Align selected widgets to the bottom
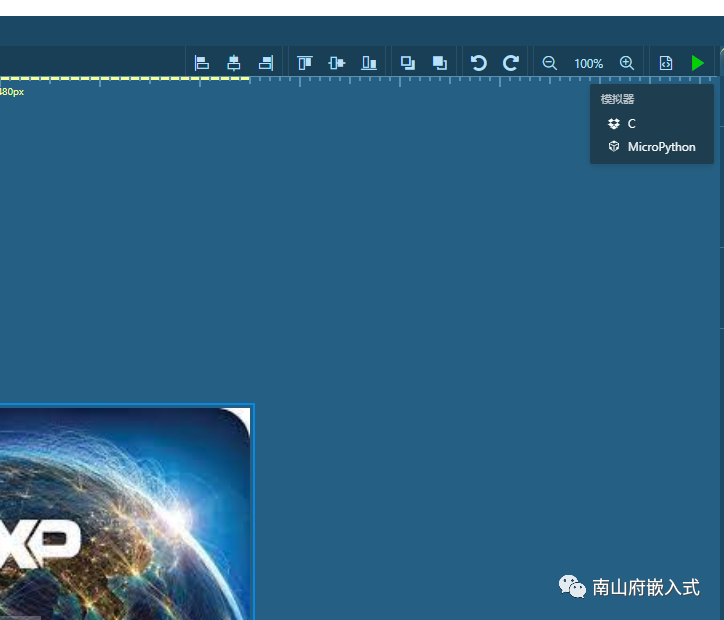The image size is (724, 620). [368, 63]
